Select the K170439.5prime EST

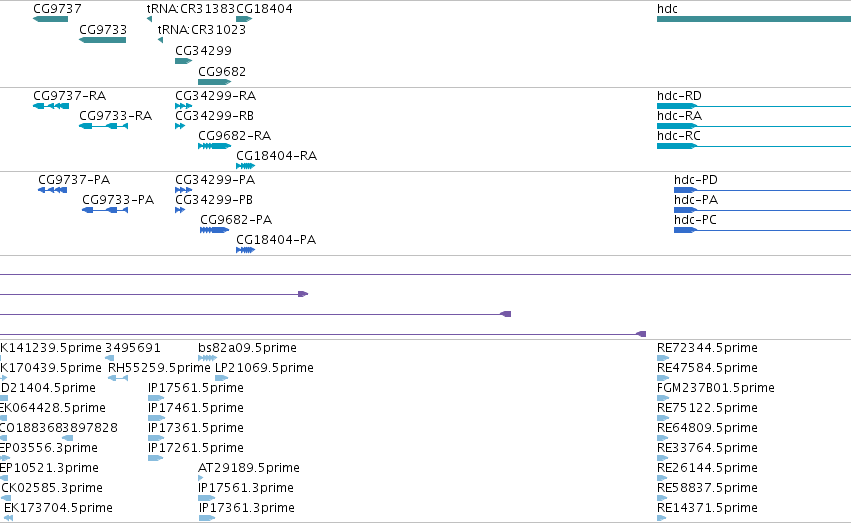coord(3,379)
